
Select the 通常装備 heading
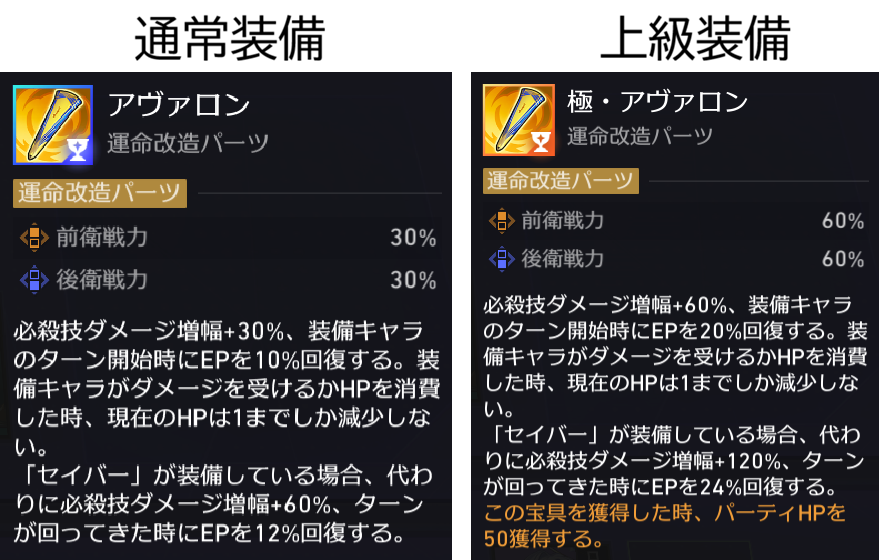click(x=230, y=38)
